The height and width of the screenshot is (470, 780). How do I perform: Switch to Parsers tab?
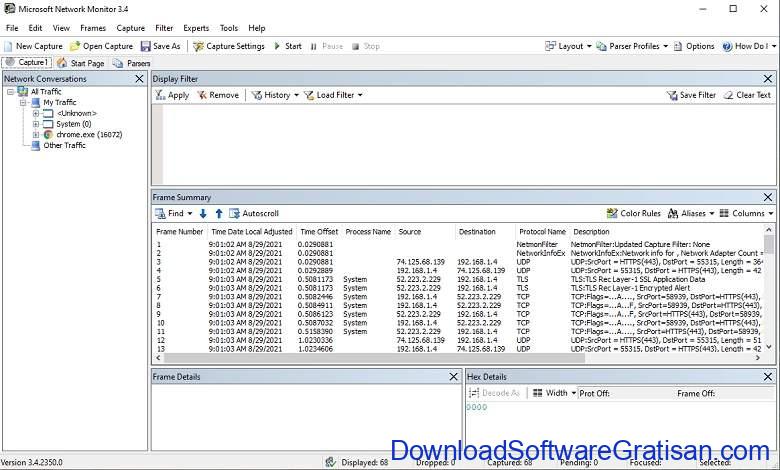(131, 63)
